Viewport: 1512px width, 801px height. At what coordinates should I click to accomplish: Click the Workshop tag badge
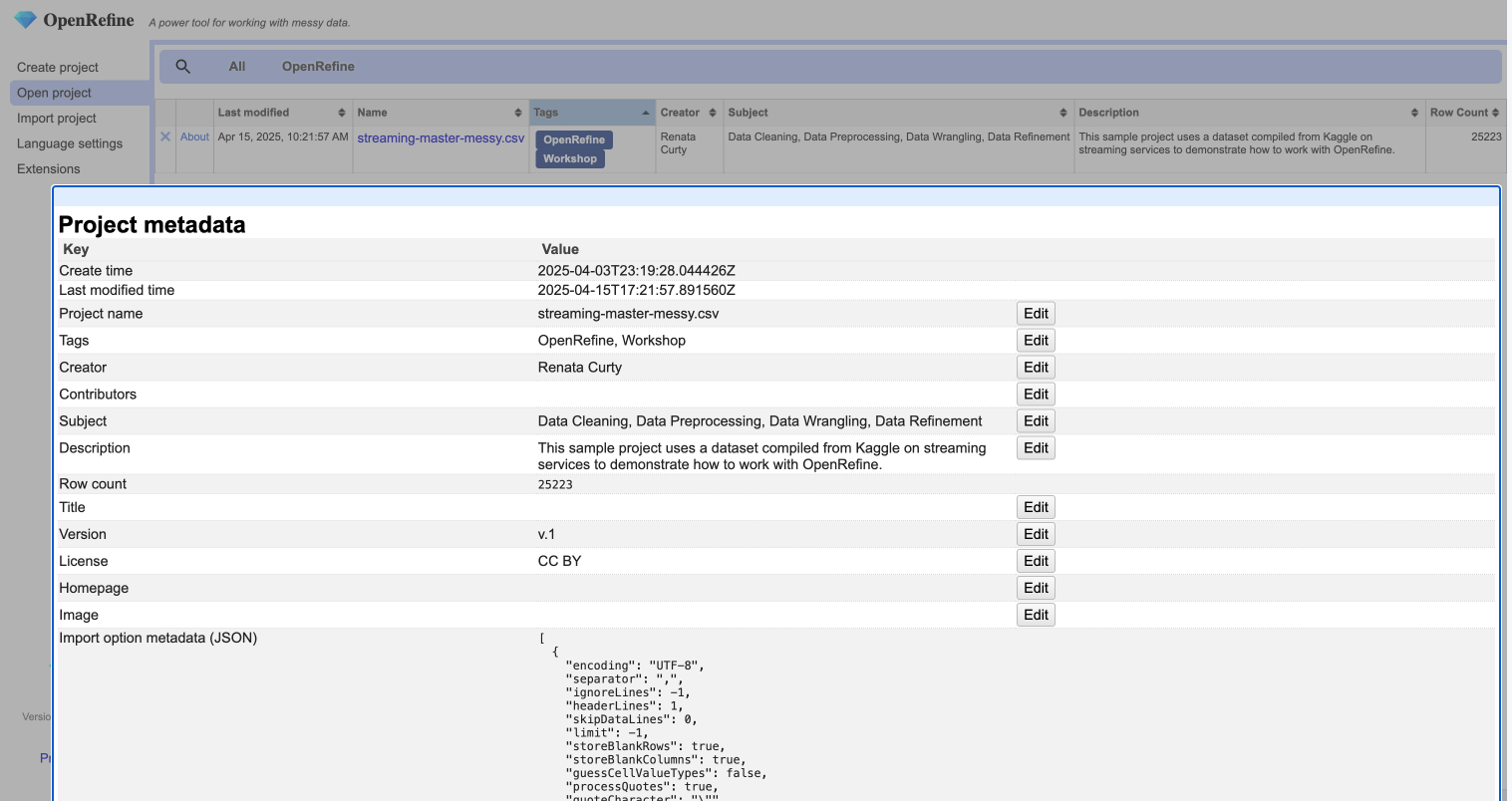(x=570, y=158)
